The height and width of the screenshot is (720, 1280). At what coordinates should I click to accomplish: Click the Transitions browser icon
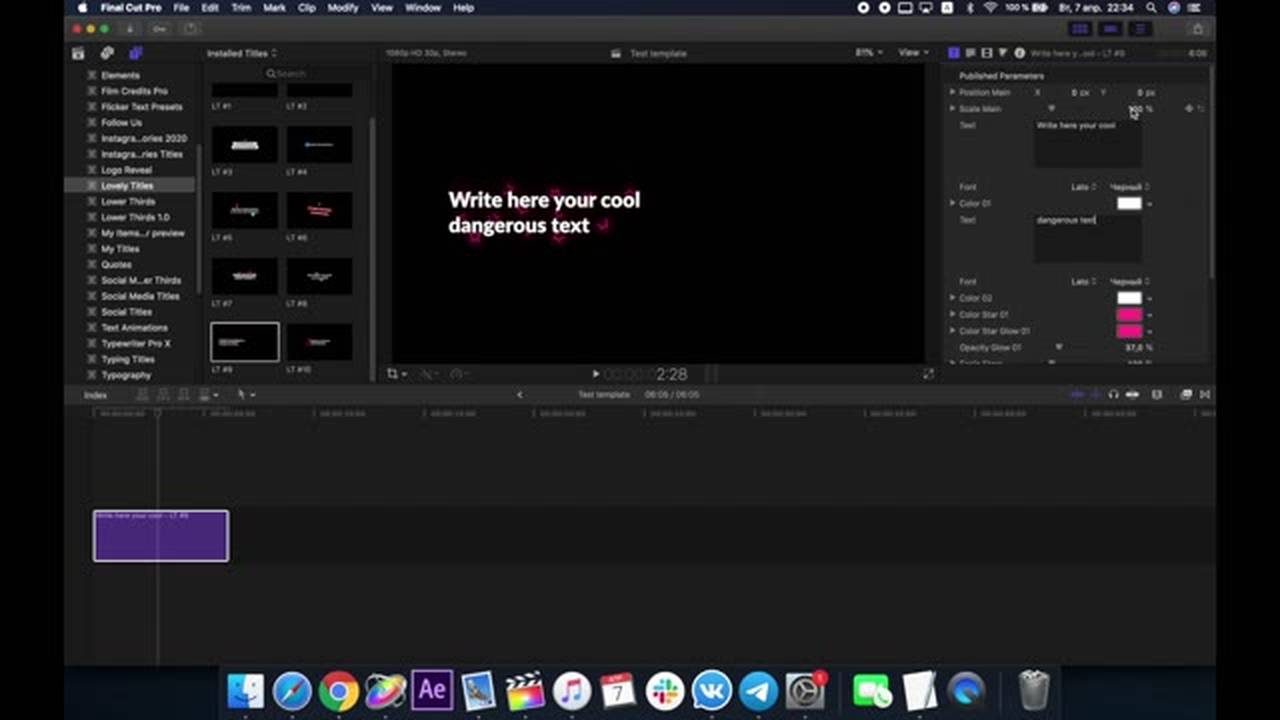click(x=1204, y=395)
